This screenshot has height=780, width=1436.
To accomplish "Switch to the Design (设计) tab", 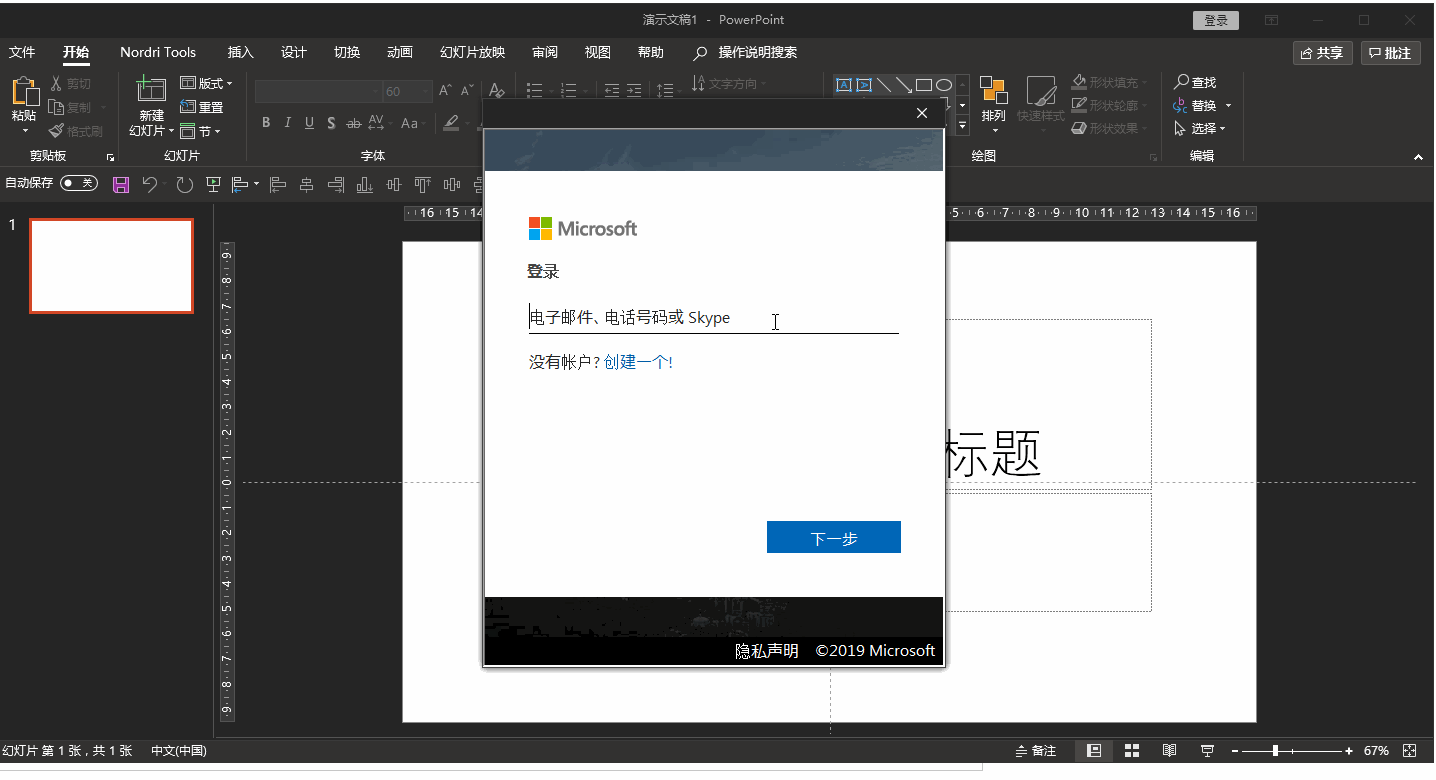I will (294, 52).
